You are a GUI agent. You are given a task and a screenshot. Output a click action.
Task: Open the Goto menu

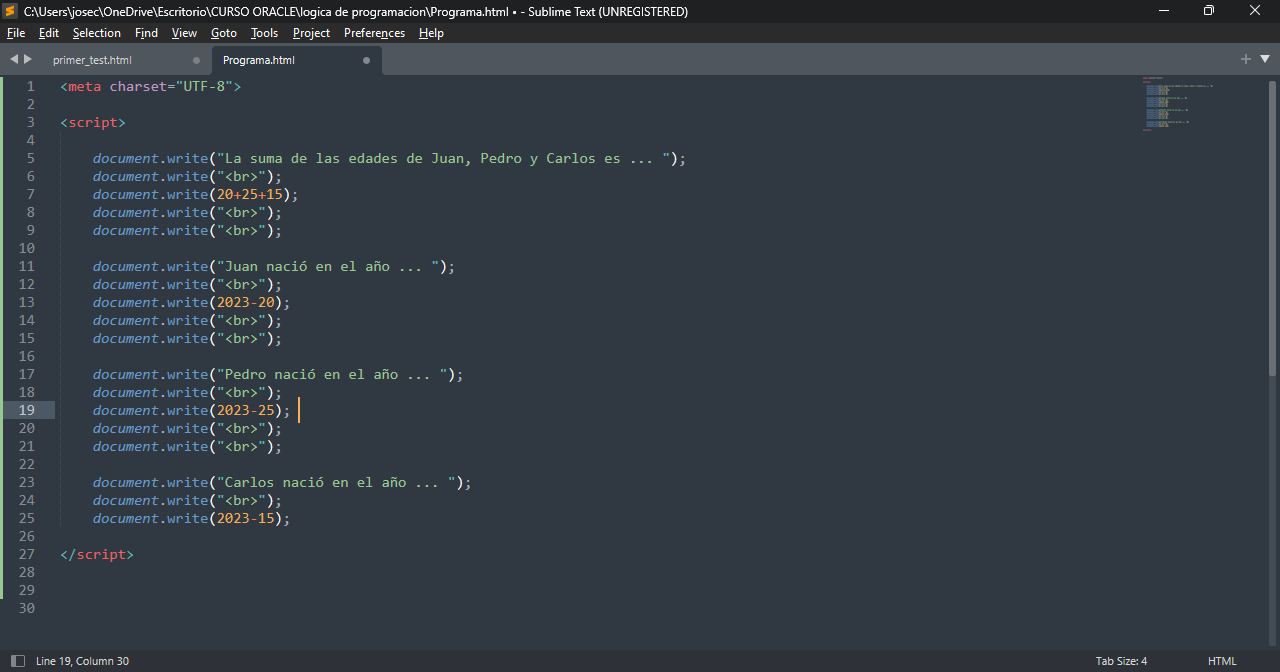point(224,33)
